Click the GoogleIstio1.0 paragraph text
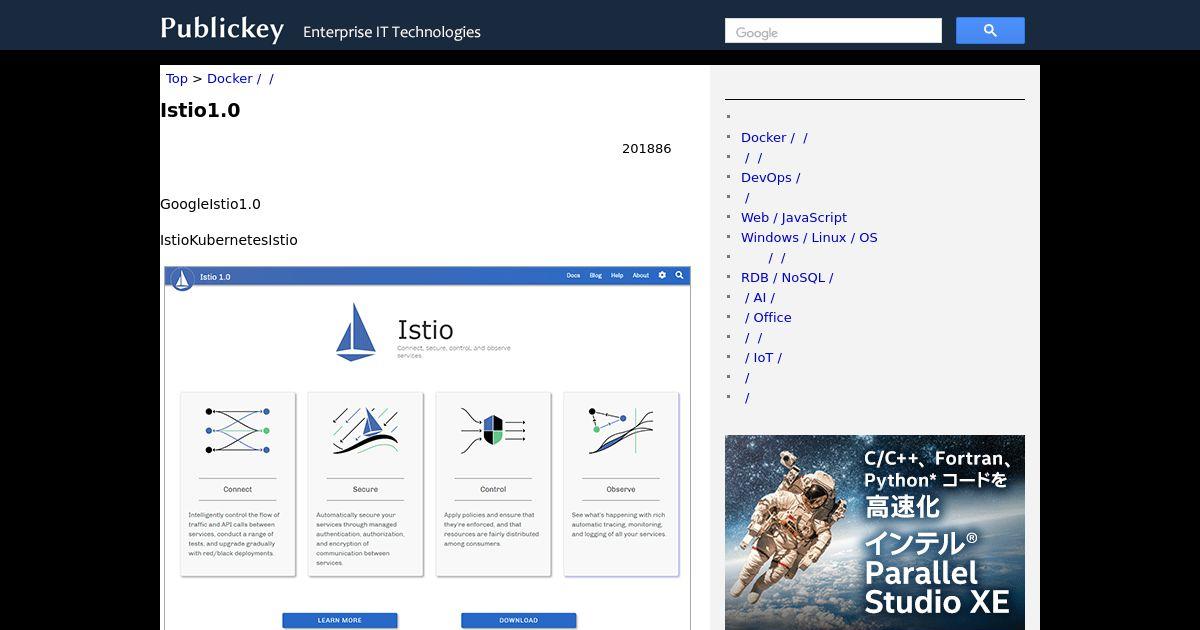 click(210, 204)
